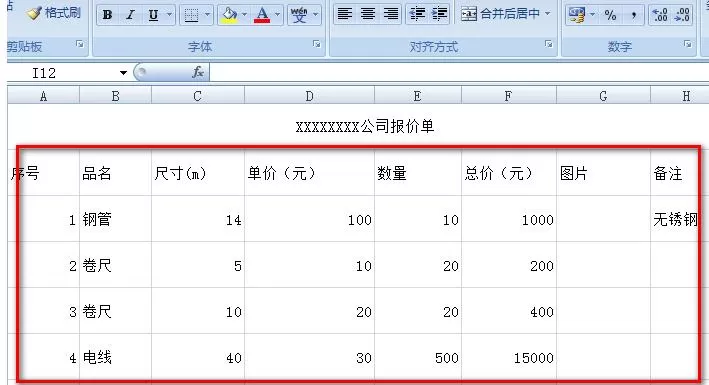Screen dimensions: 709x385
Task: Apply fill color bucket icon
Action: (229, 15)
